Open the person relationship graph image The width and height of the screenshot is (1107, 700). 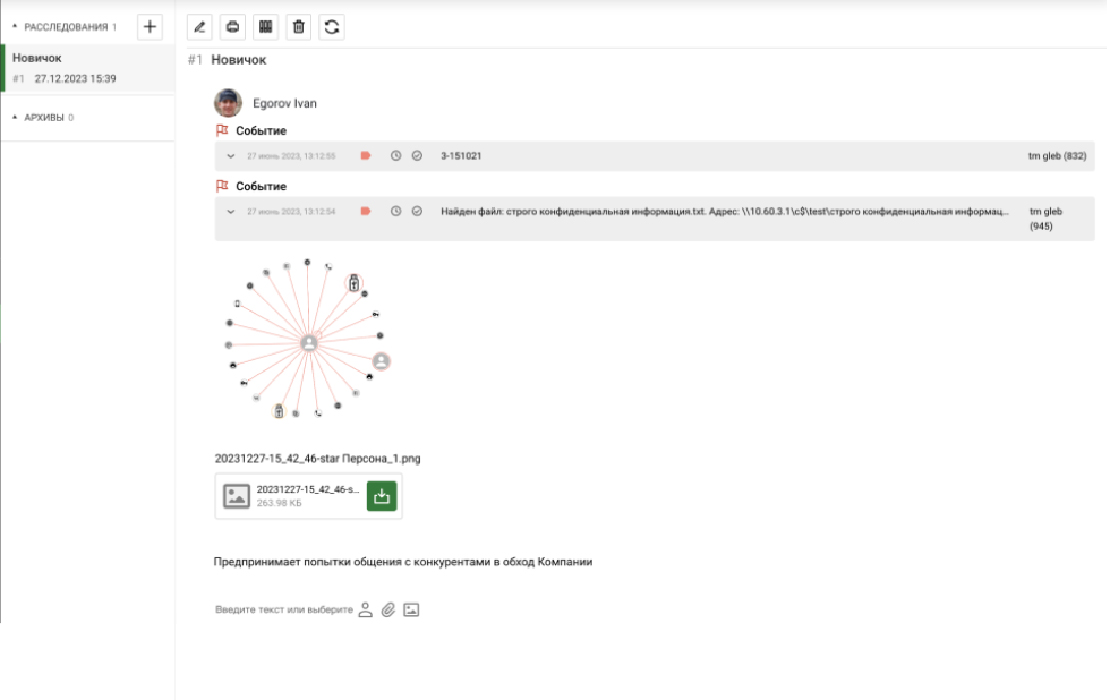pyautogui.click(x=308, y=340)
